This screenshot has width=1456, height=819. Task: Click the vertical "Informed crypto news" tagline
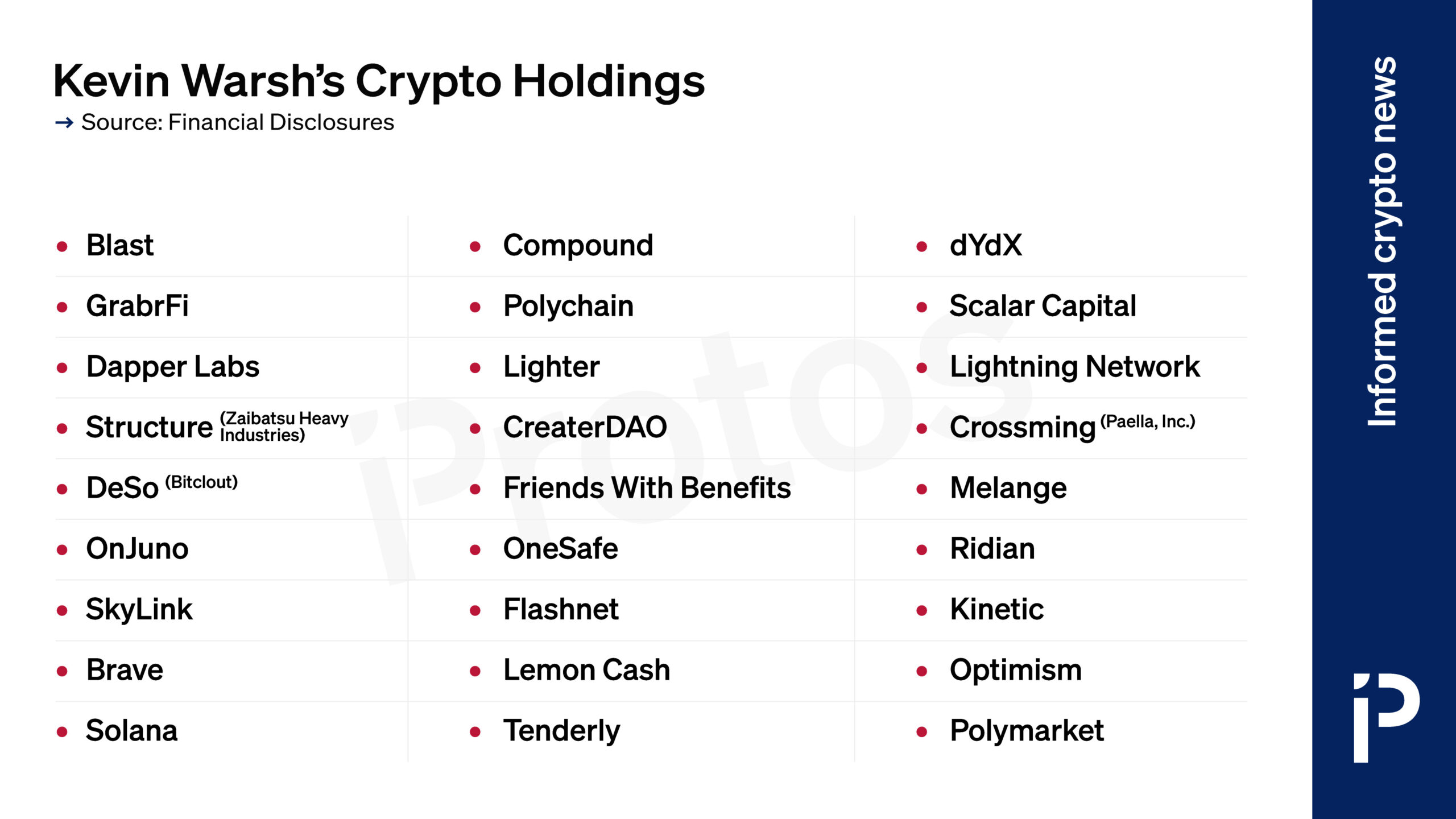point(1383,241)
